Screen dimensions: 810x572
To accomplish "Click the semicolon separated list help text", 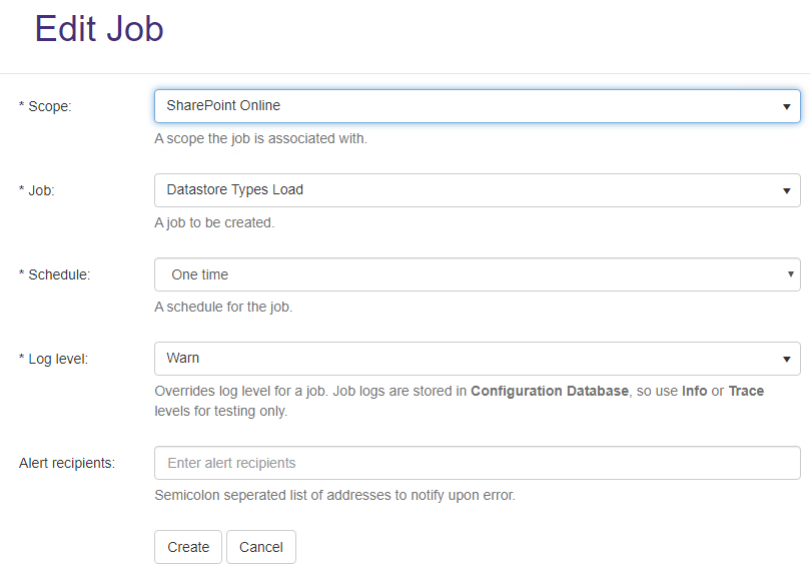I will tap(334, 495).
